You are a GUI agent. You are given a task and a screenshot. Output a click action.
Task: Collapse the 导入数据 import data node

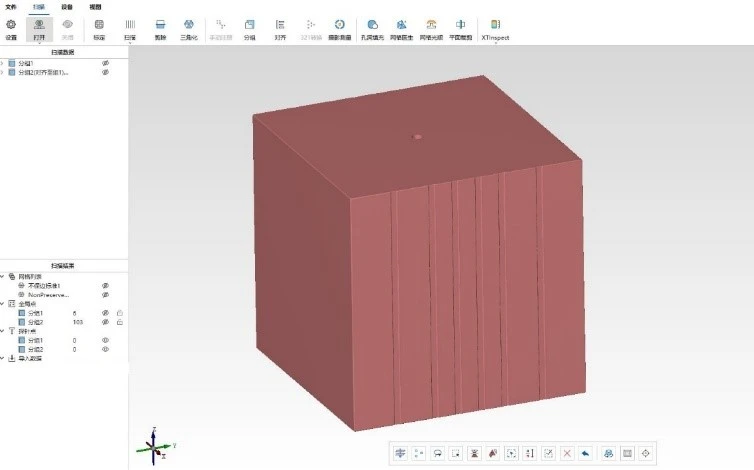pos(2,359)
